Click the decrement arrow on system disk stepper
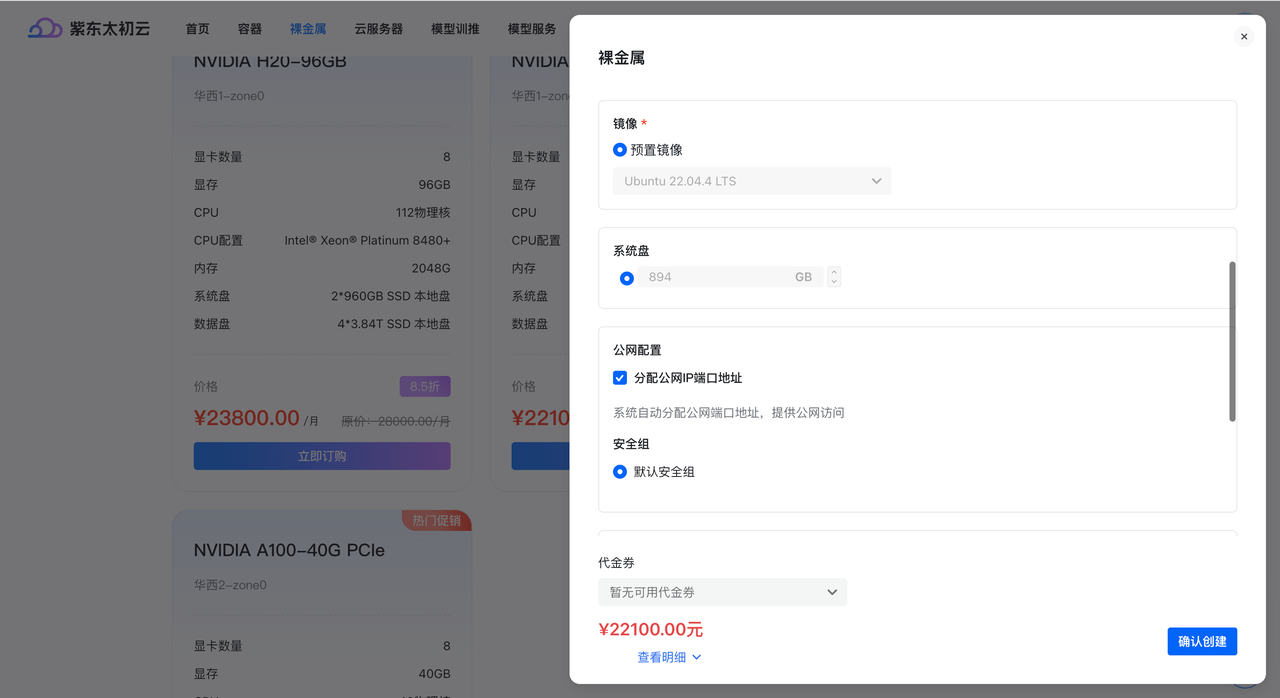The width and height of the screenshot is (1280, 698). coord(834,281)
